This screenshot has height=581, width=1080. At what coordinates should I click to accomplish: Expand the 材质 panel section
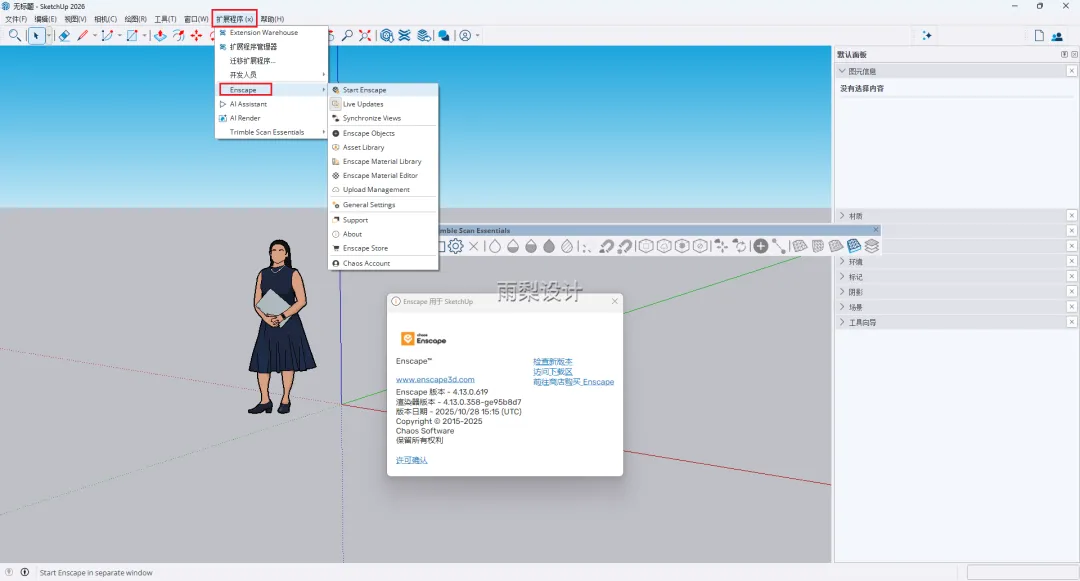coord(842,215)
